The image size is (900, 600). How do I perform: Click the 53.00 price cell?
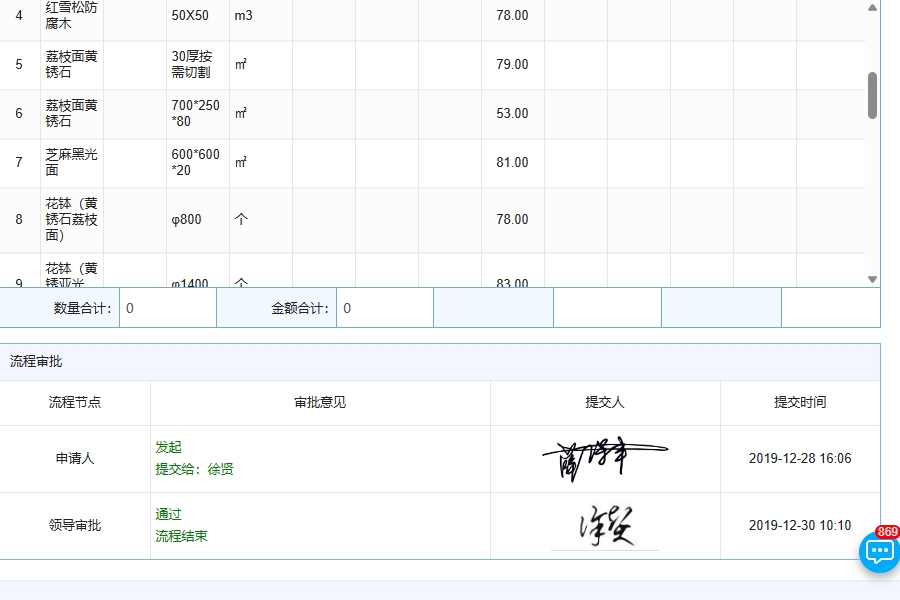pos(512,113)
